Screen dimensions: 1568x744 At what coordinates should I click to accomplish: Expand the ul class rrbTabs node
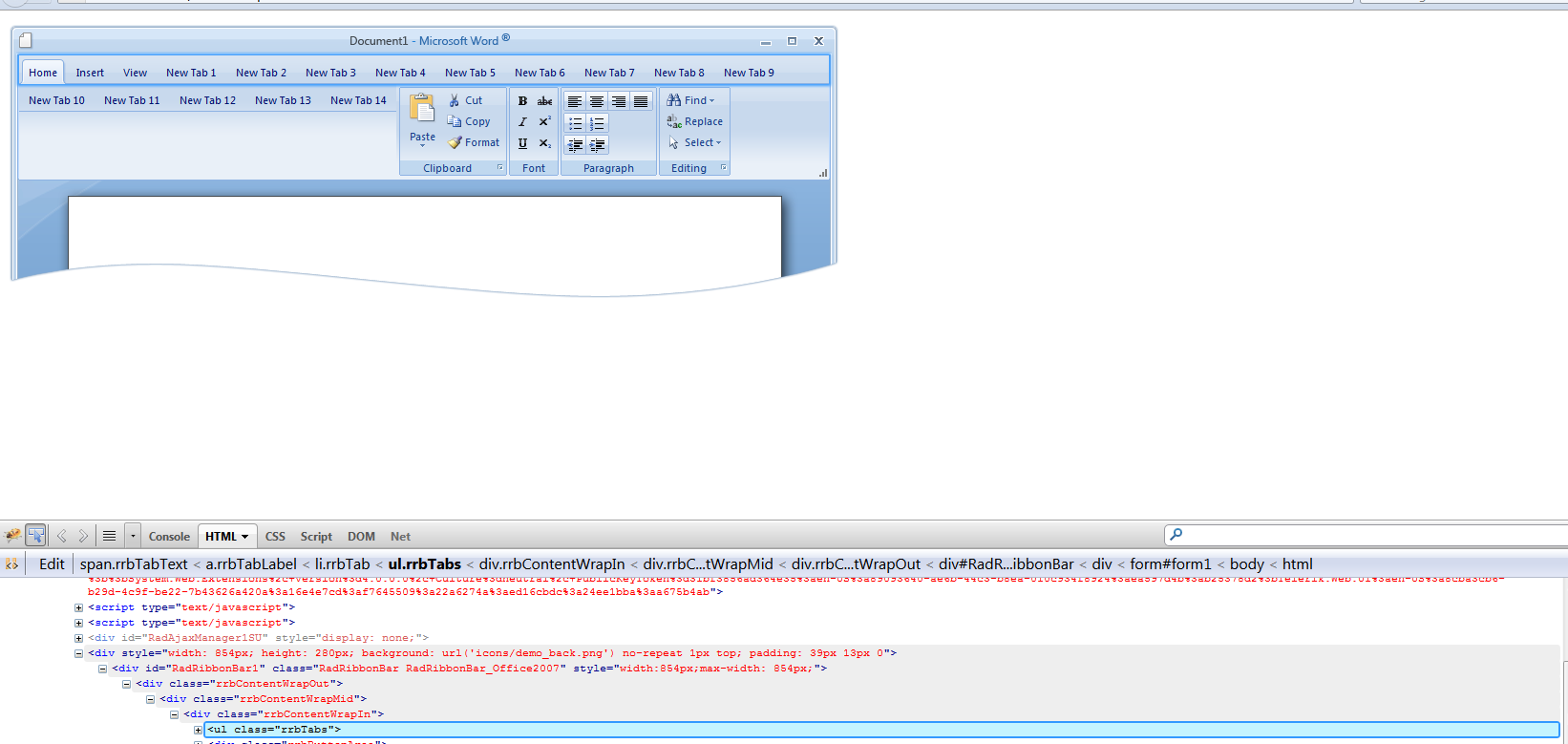pyautogui.click(x=198, y=730)
